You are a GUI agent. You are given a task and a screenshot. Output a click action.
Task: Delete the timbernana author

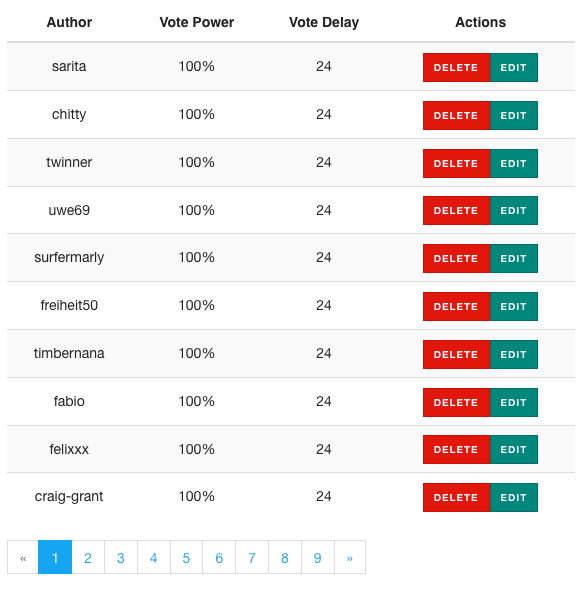pyautogui.click(x=456, y=354)
